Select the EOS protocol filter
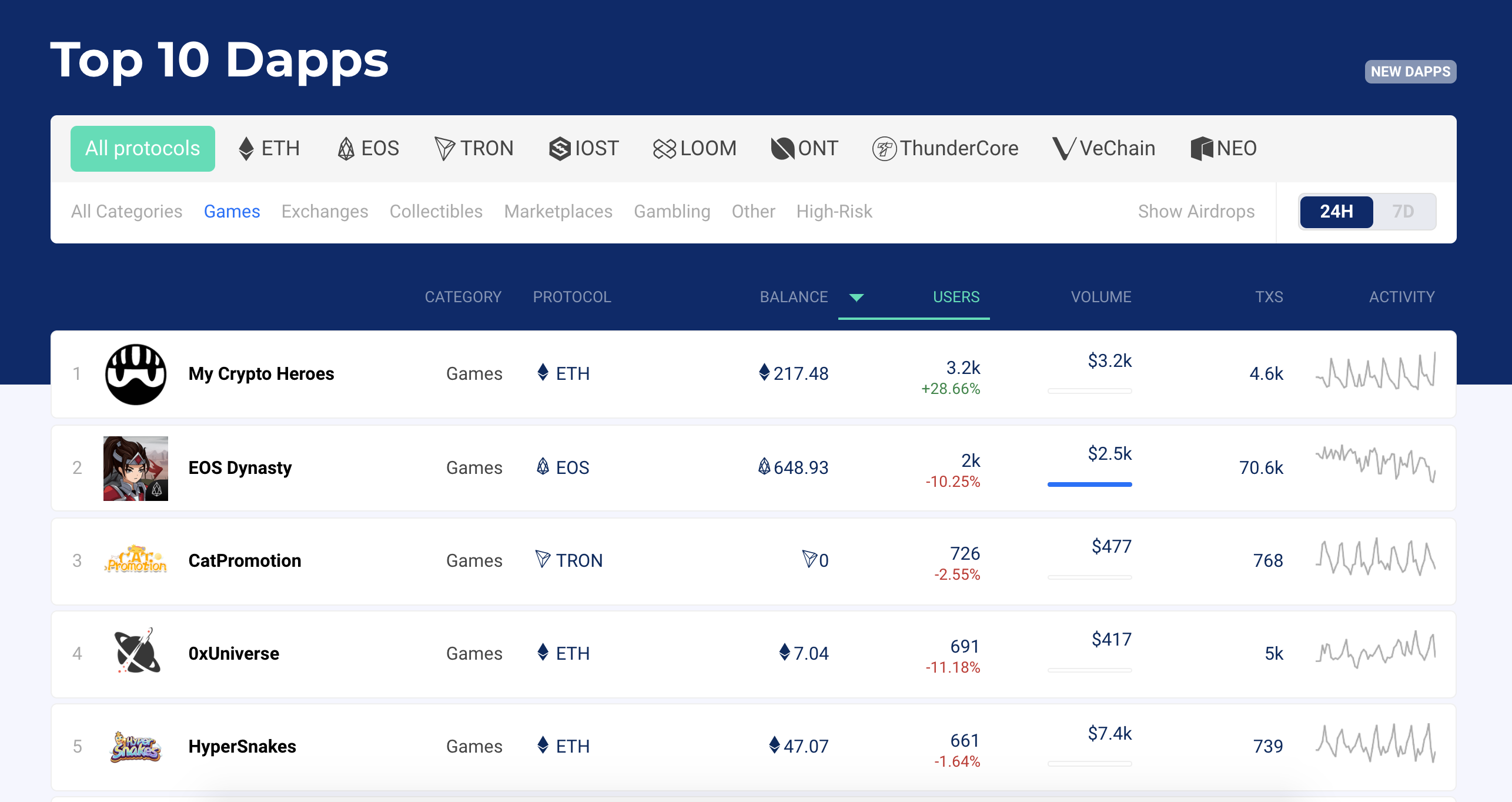 pyautogui.click(x=369, y=148)
